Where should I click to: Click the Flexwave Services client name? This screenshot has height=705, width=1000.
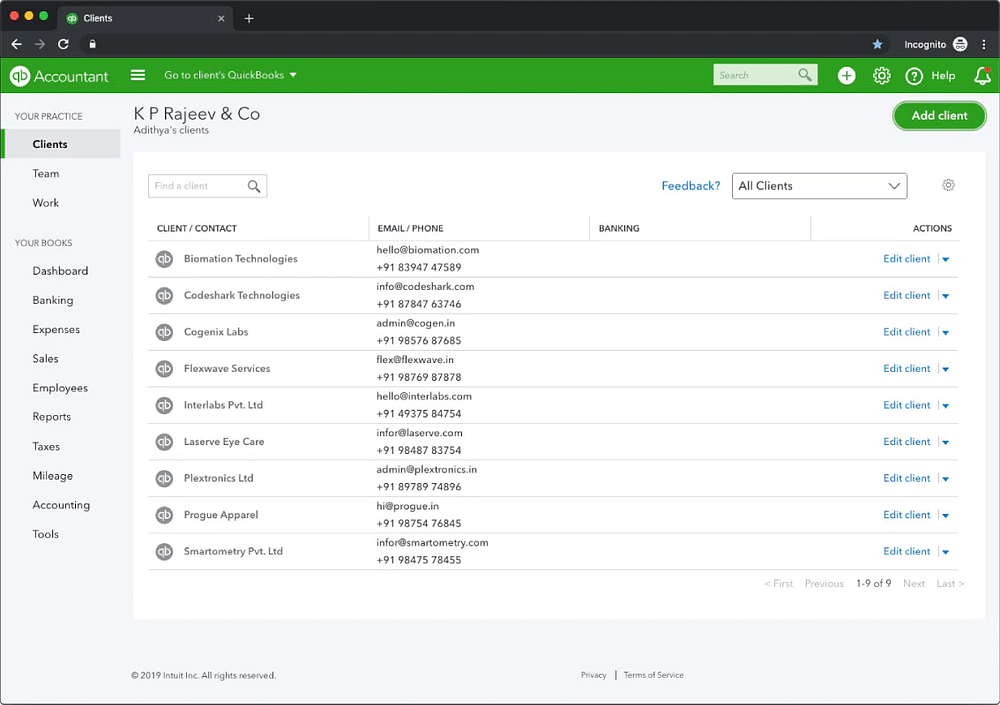click(227, 369)
